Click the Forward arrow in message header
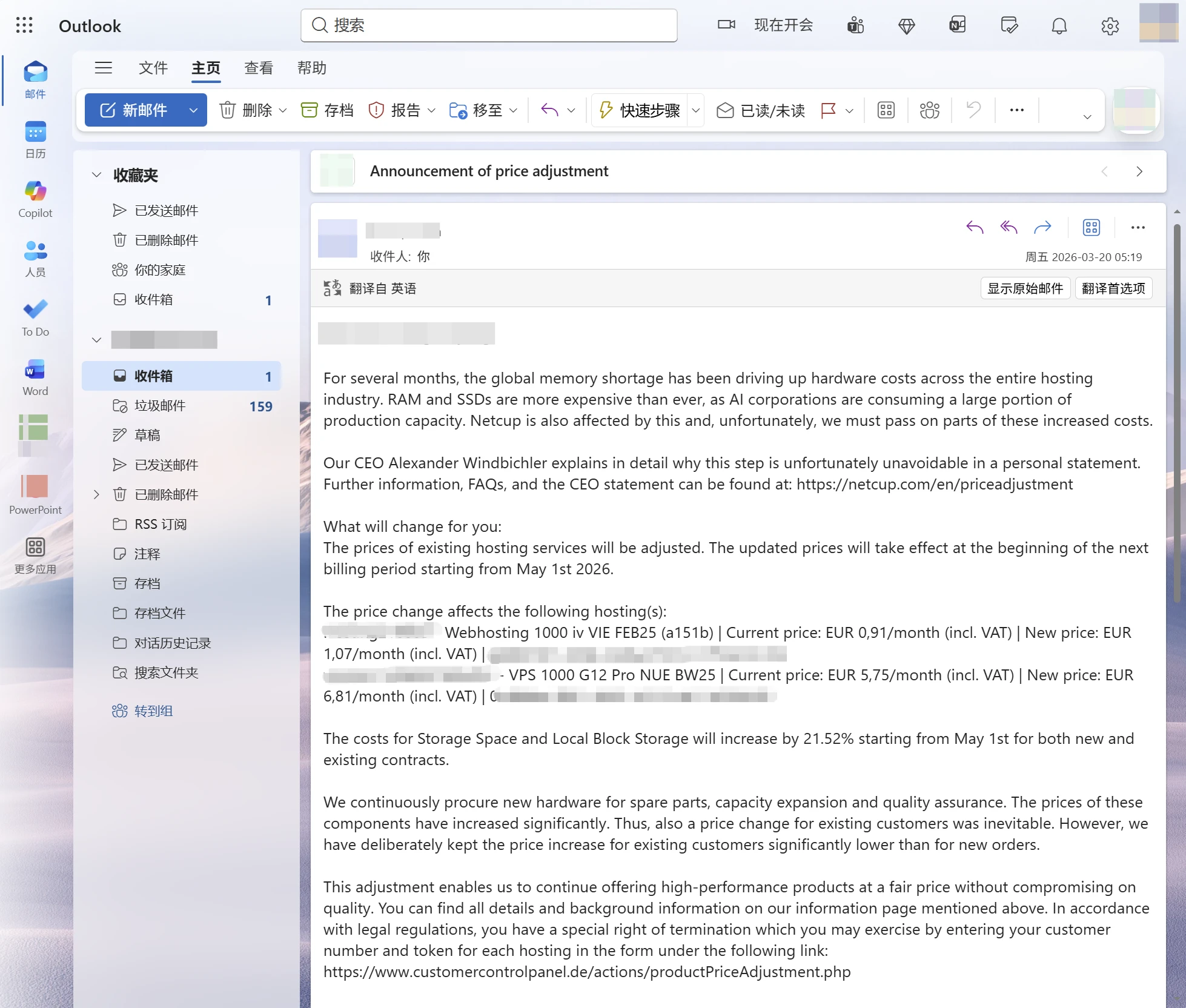This screenshot has width=1186, height=1008. coord(1042,228)
